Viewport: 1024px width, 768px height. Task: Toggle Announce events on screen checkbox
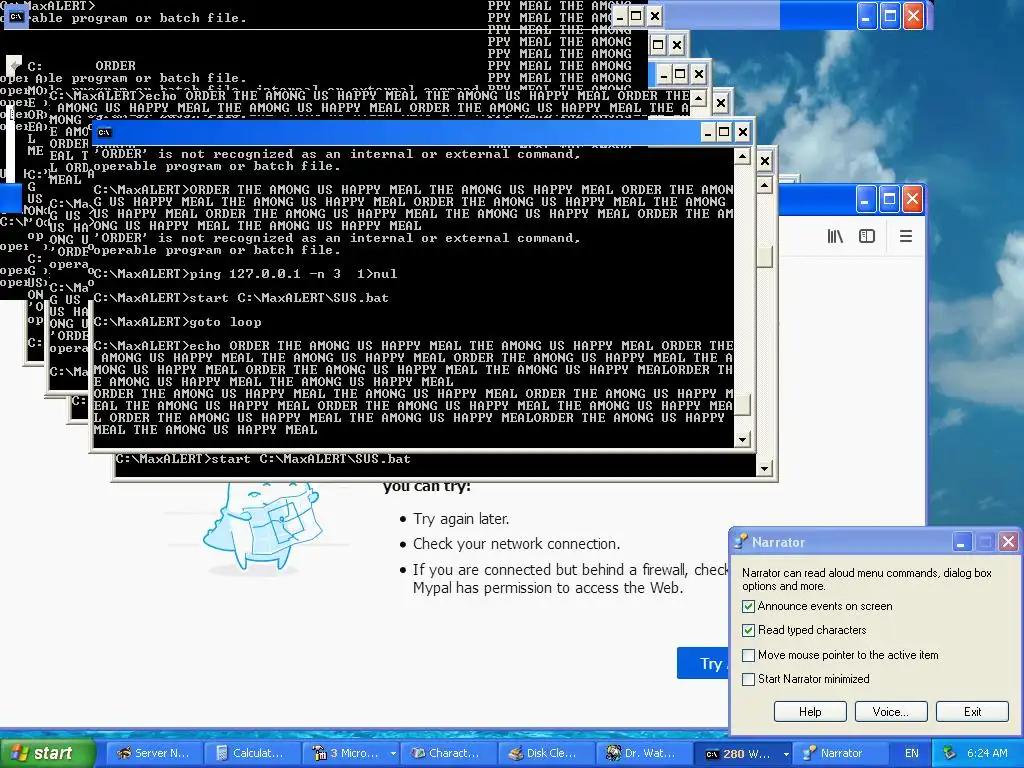[748, 607]
